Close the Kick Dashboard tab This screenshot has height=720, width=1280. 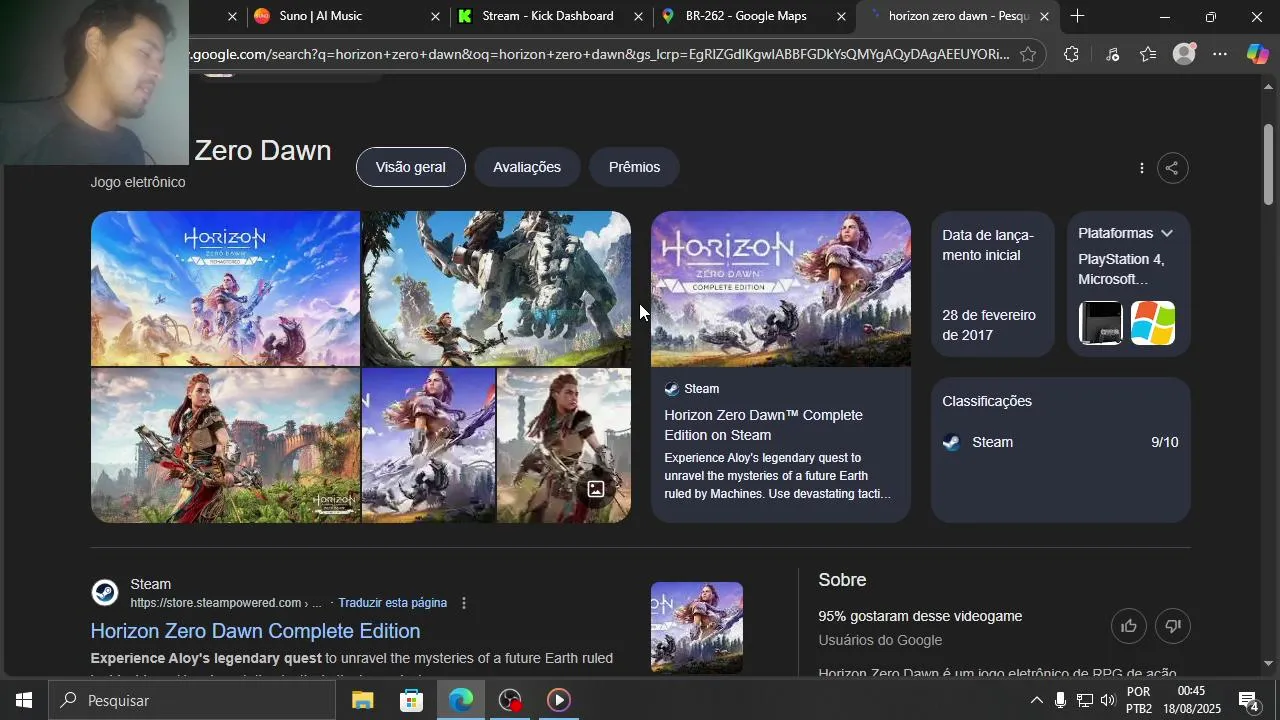click(639, 16)
